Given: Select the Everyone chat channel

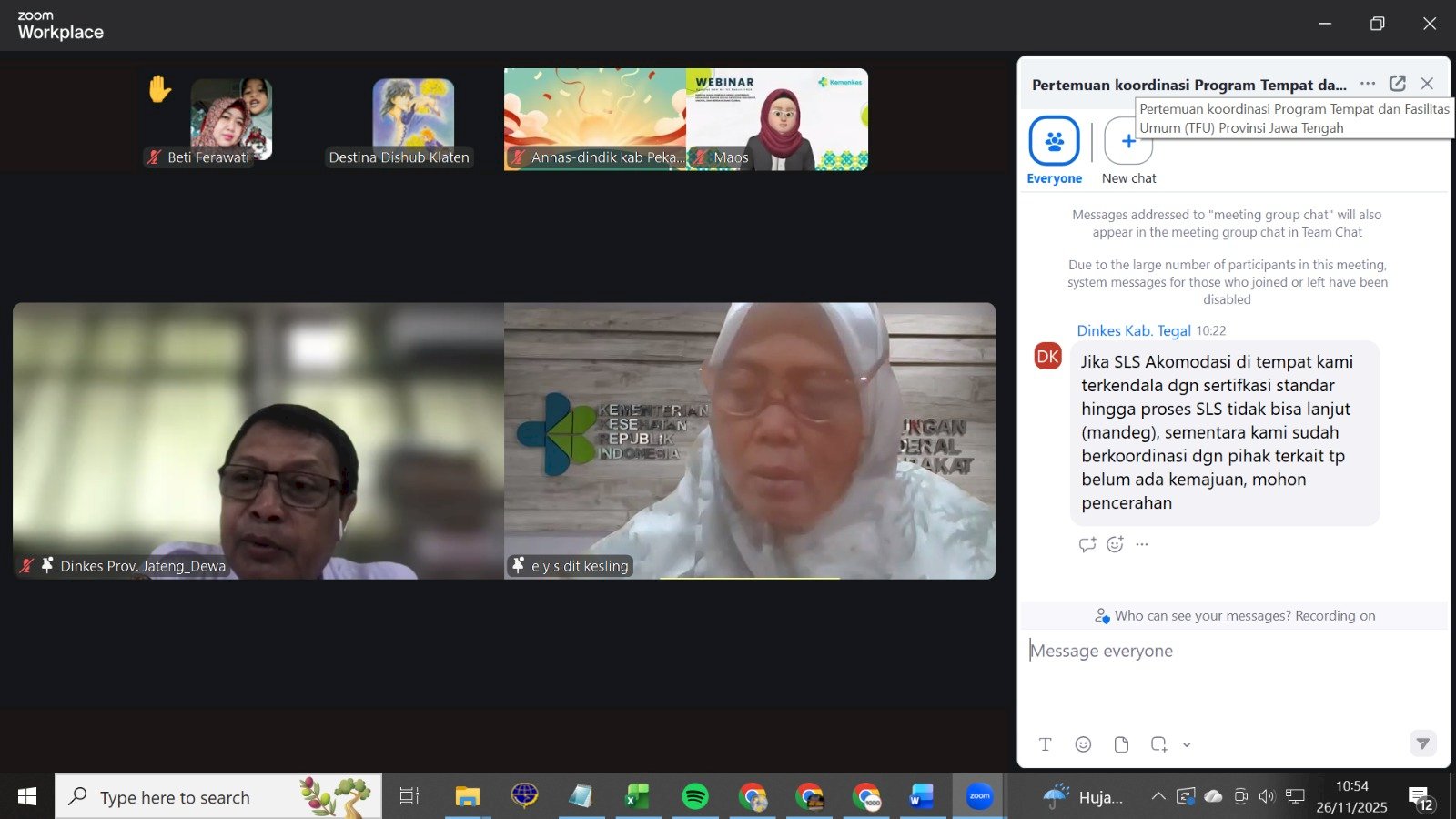Looking at the screenshot, I should 1054,142.
